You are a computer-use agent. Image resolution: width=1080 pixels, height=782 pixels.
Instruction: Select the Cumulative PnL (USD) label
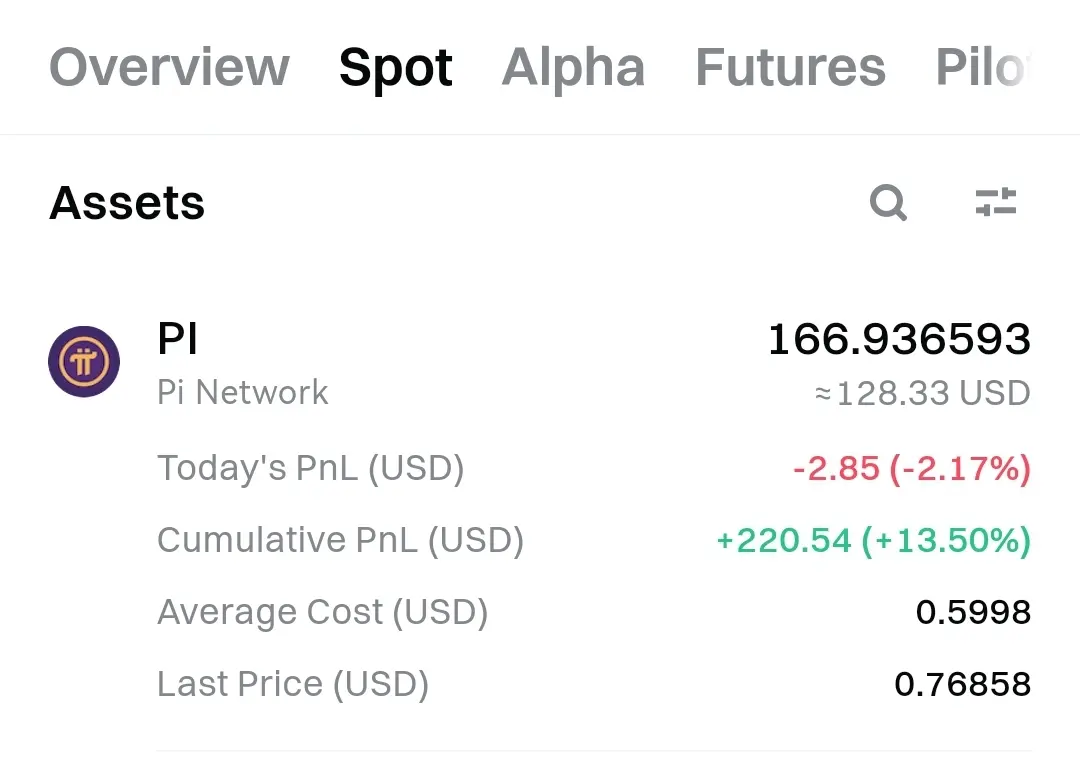click(x=340, y=540)
